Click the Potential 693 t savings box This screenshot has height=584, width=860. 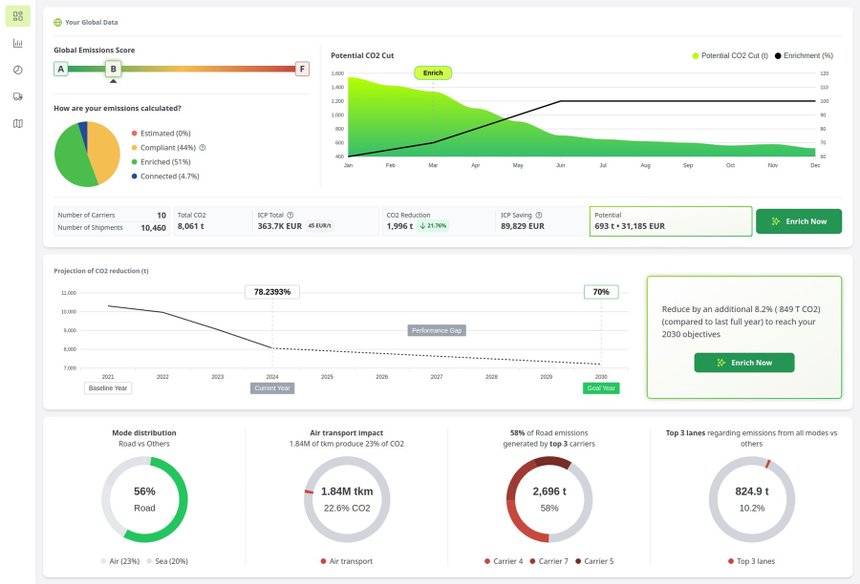pos(670,221)
